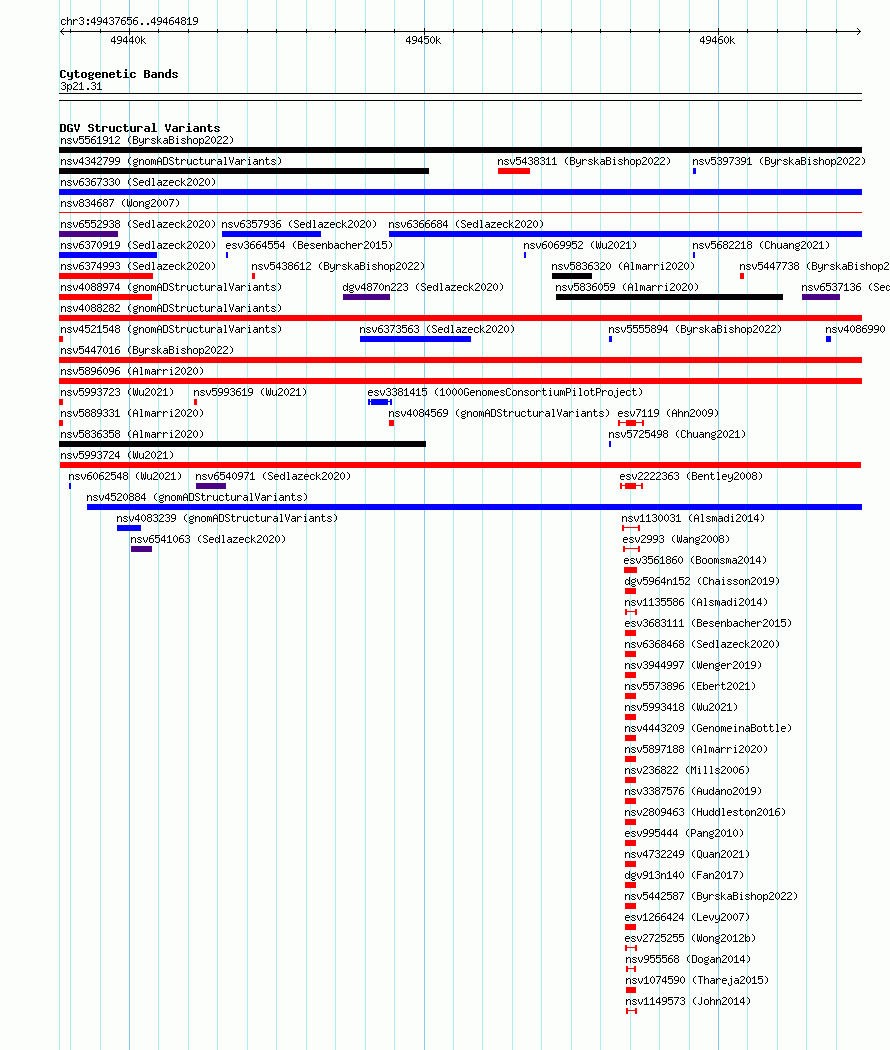This screenshot has width=890, height=1050.
Task: Click nsv6069952 (Wu2021) label
Action: [580, 246]
